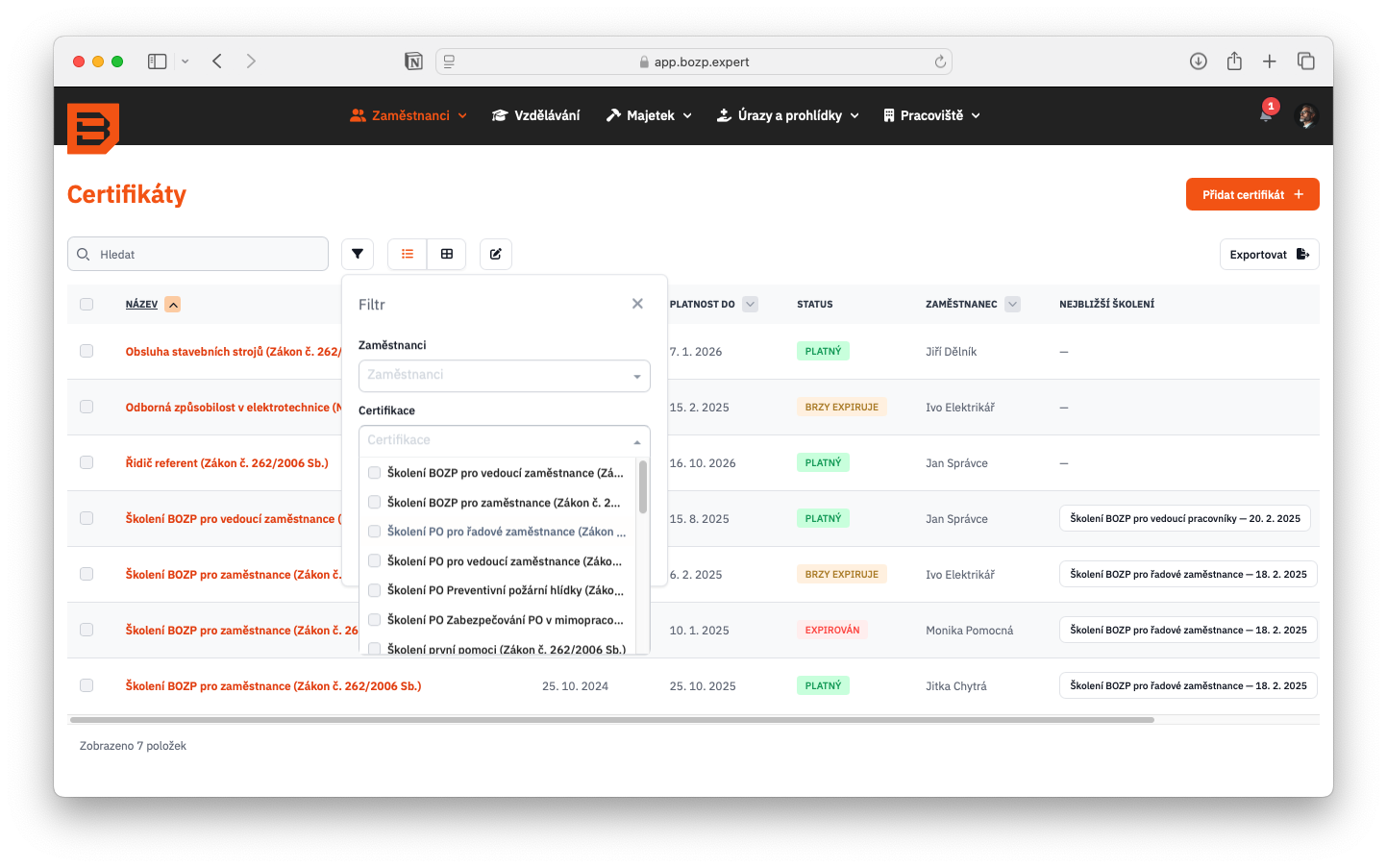1387x868 pixels.
Task: Click the horizontal table scrollbar
Action: (611, 719)
